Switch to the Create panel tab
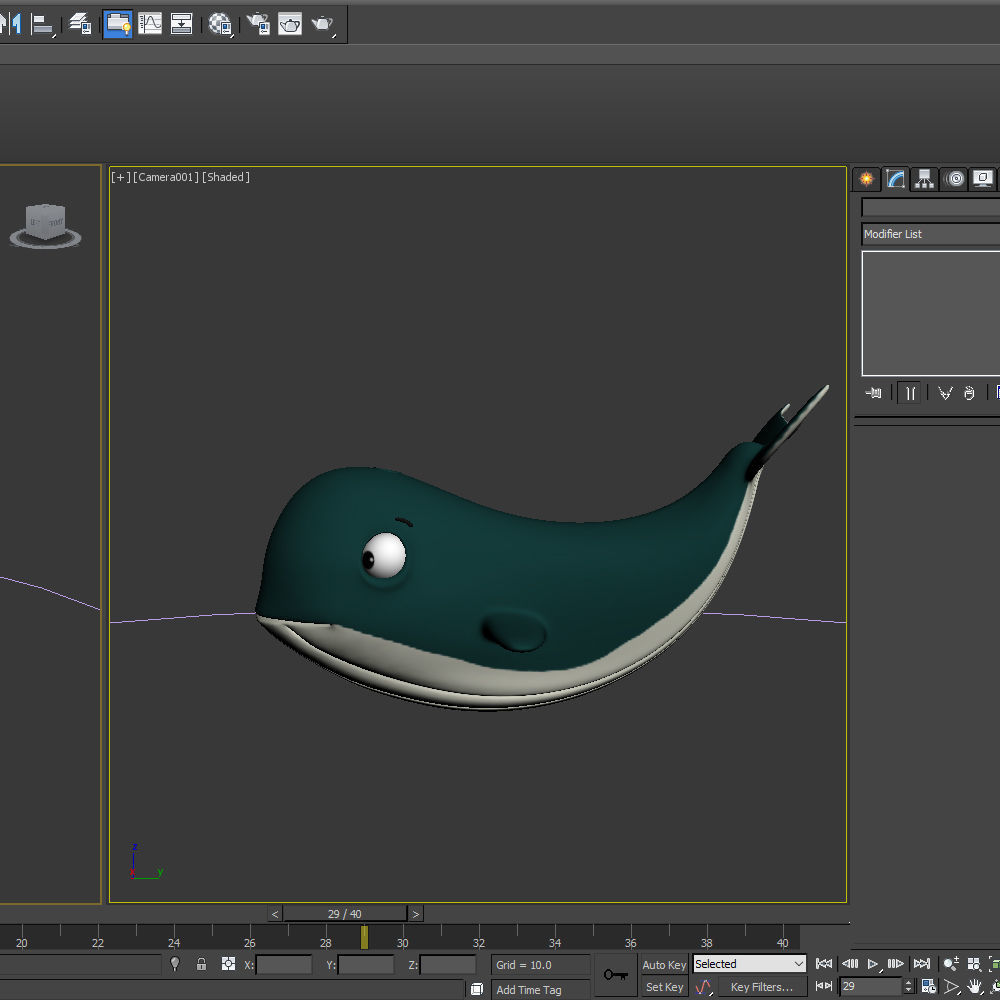 pyautogui.click(x=866, y=179)
